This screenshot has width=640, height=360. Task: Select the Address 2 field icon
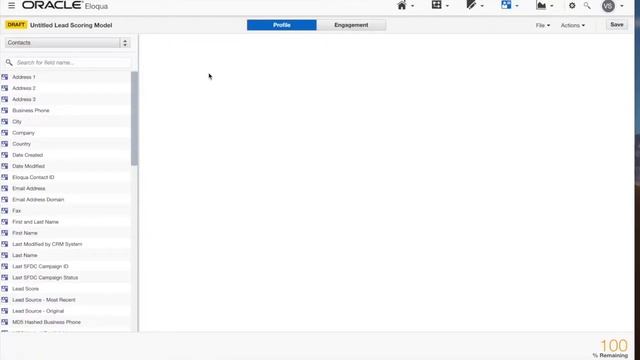[x=5, y=88]
